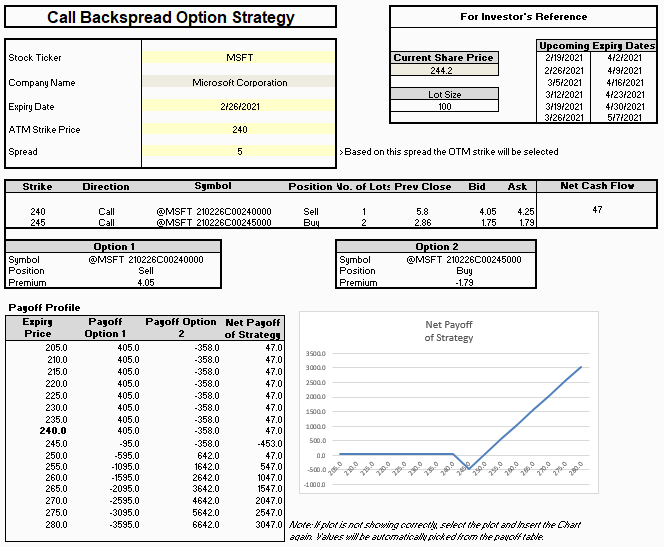This screenshot has width=664, height=547.
Task: Select upcoming expiry date 4/16/2021
Action: click(624, 82)
